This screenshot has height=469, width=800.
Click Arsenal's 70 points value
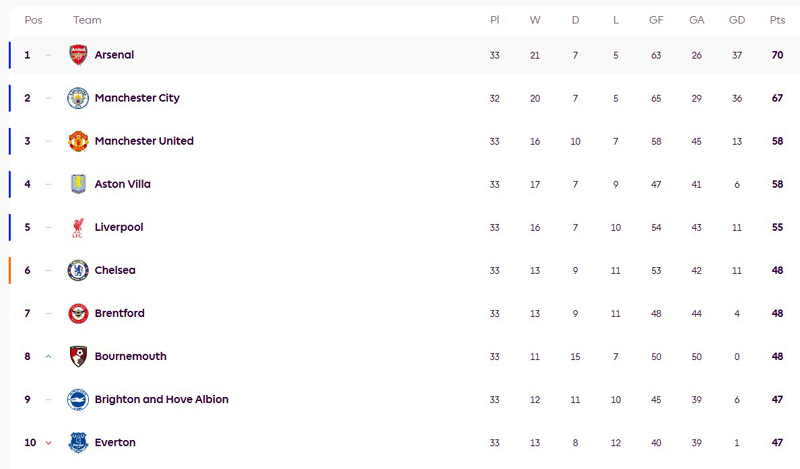pos(777,55)
